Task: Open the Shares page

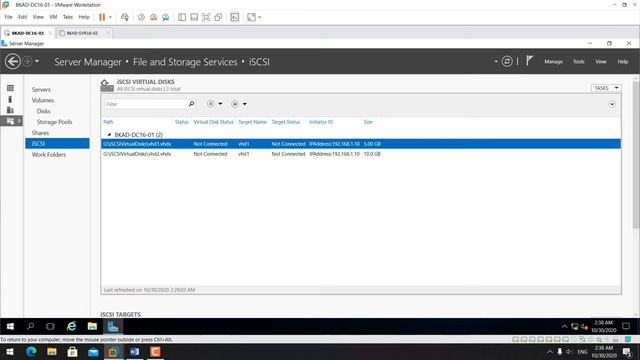Action: click(x=40, y=133)
